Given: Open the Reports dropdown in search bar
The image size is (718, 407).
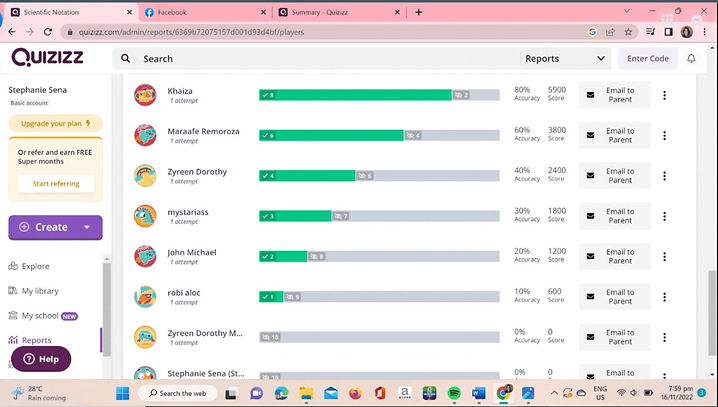Looking at the screenshot, I should pyautogui.click(x=565, y=59).
